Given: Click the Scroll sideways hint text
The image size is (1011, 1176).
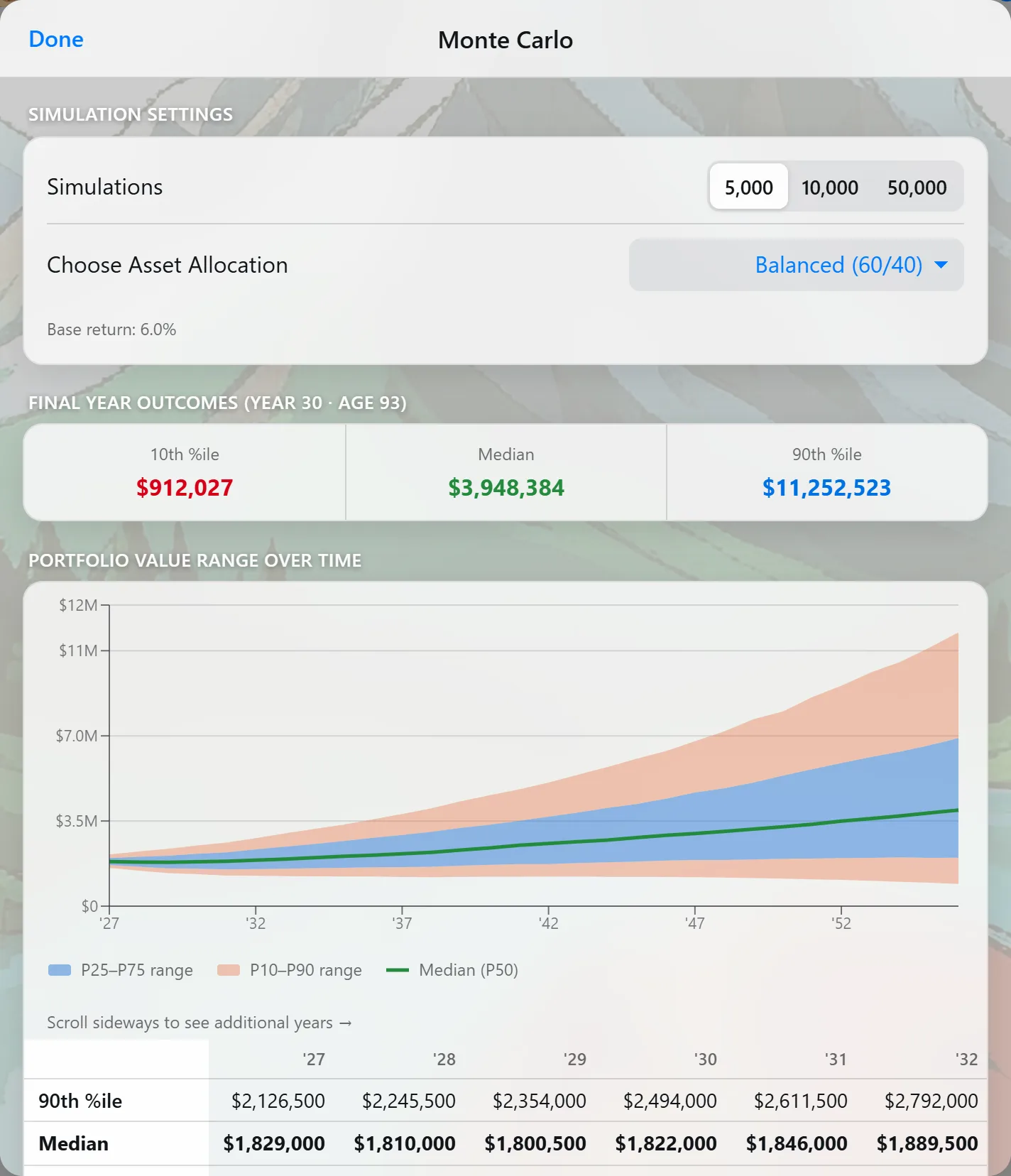Looking at the screenshot, I should pos(200,1023).
